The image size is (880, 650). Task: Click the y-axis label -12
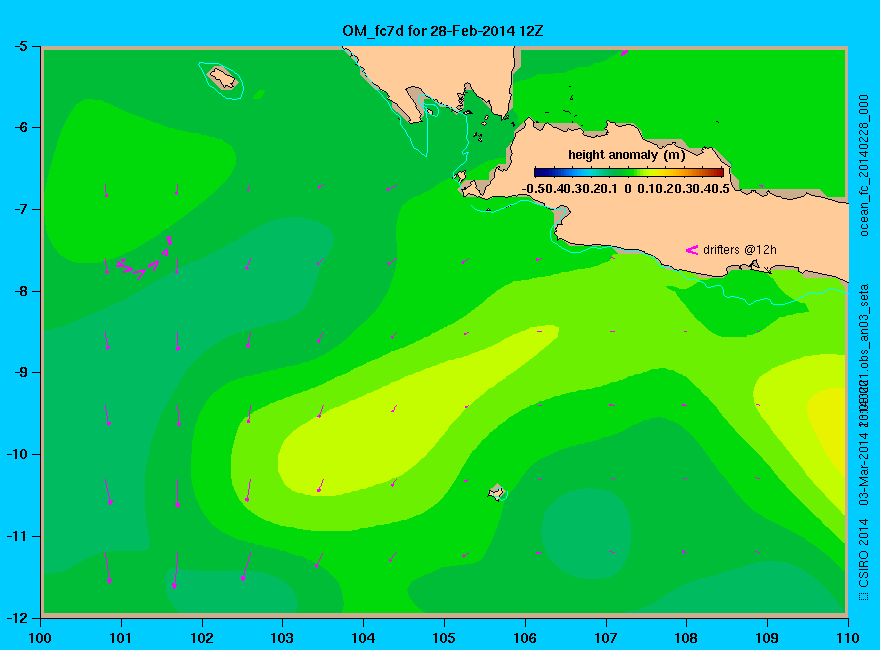pyautogui.click(x=16, y=618)
